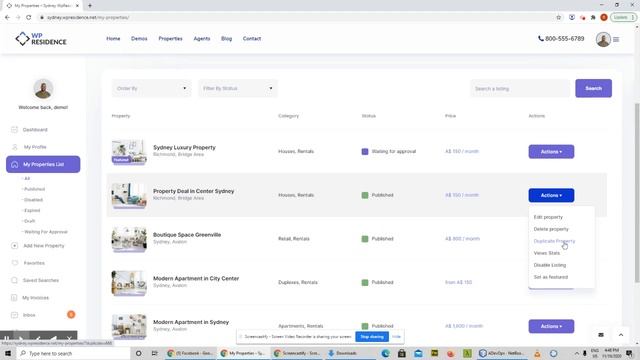Viewport: 640px width, 360px height.
Task: Filter sidebar list by Disabled
Action: pos(33,200)
